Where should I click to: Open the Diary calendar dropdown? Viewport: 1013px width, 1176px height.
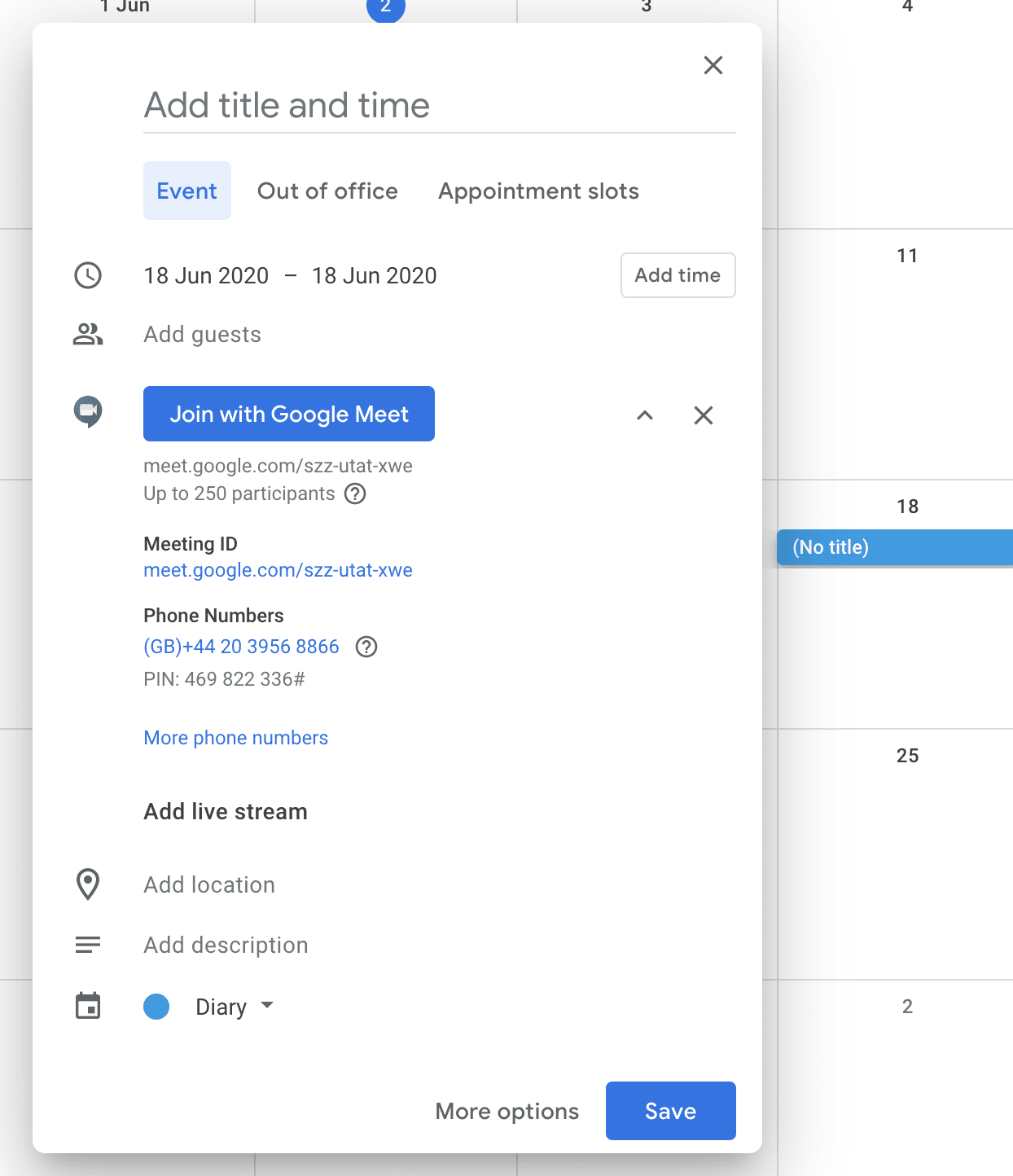234,1007
